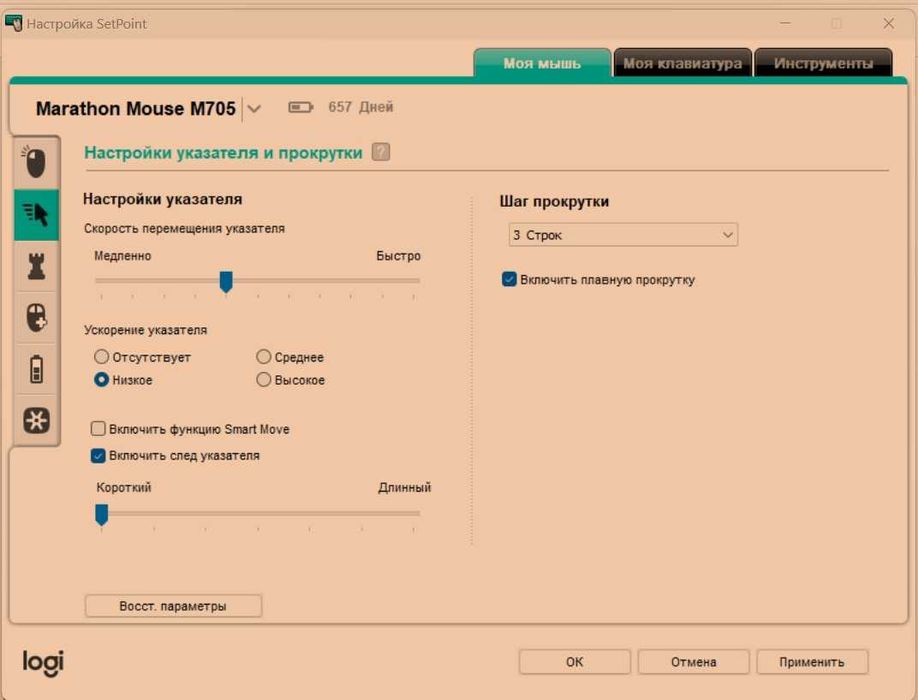Open the battery status sidebar icon
This screenshot has width=918, height=700.
click(36, 369)
